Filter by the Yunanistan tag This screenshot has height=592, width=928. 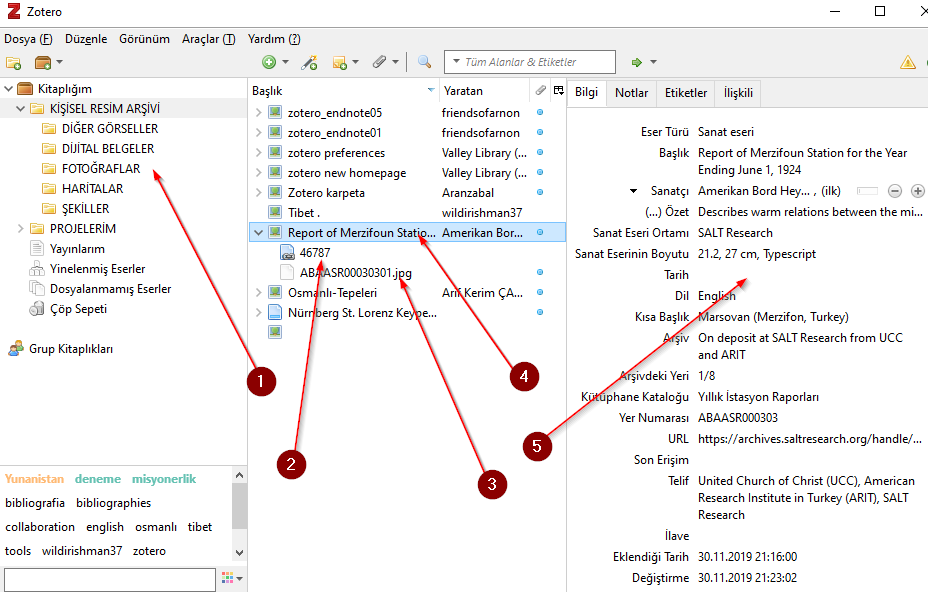point(34,479)
